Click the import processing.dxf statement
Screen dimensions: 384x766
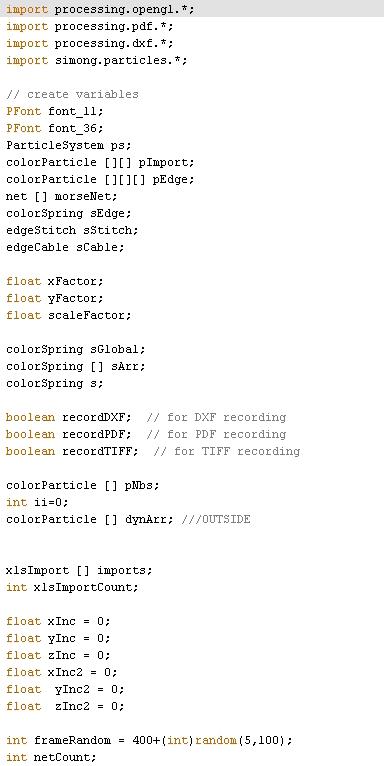click(x=89, y=43)
